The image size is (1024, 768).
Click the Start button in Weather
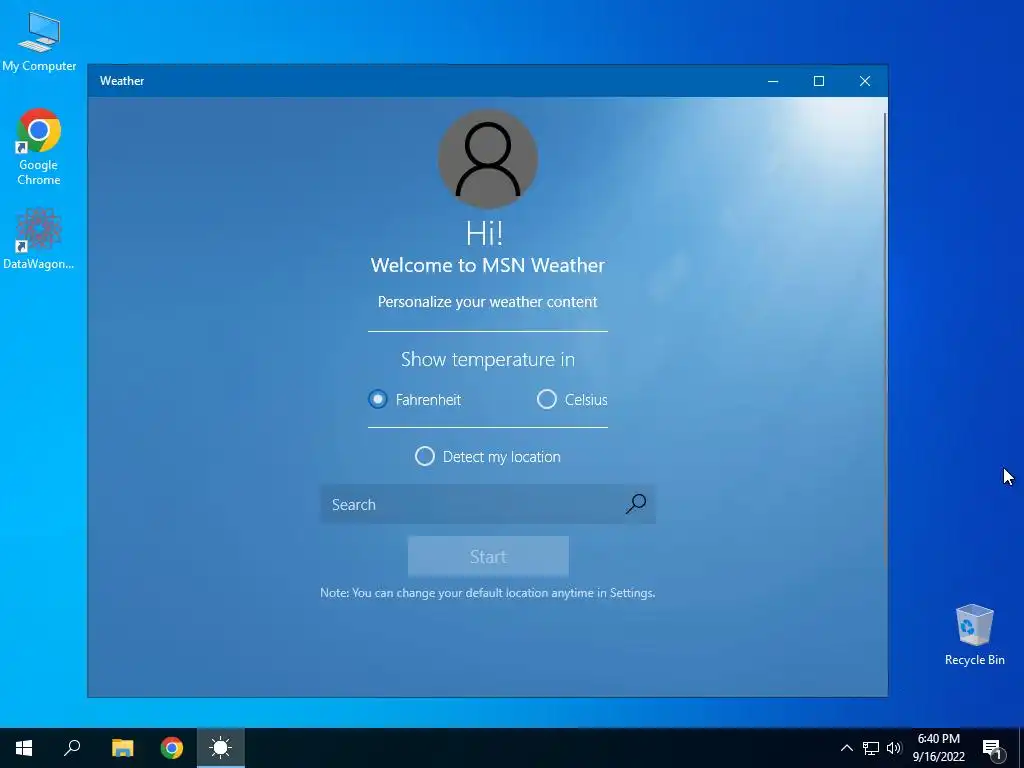[x=488, y=556]
